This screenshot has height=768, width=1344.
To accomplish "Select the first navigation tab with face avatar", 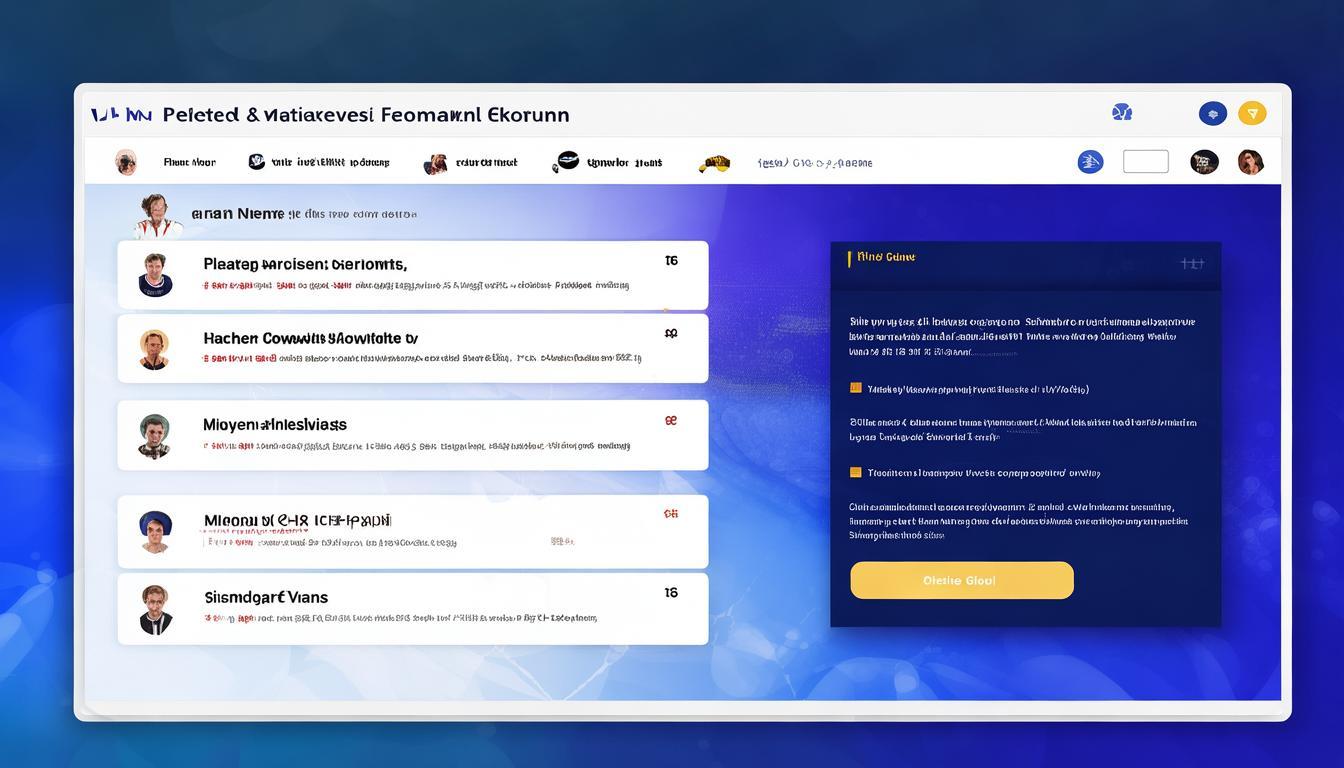I will point(165,162).
